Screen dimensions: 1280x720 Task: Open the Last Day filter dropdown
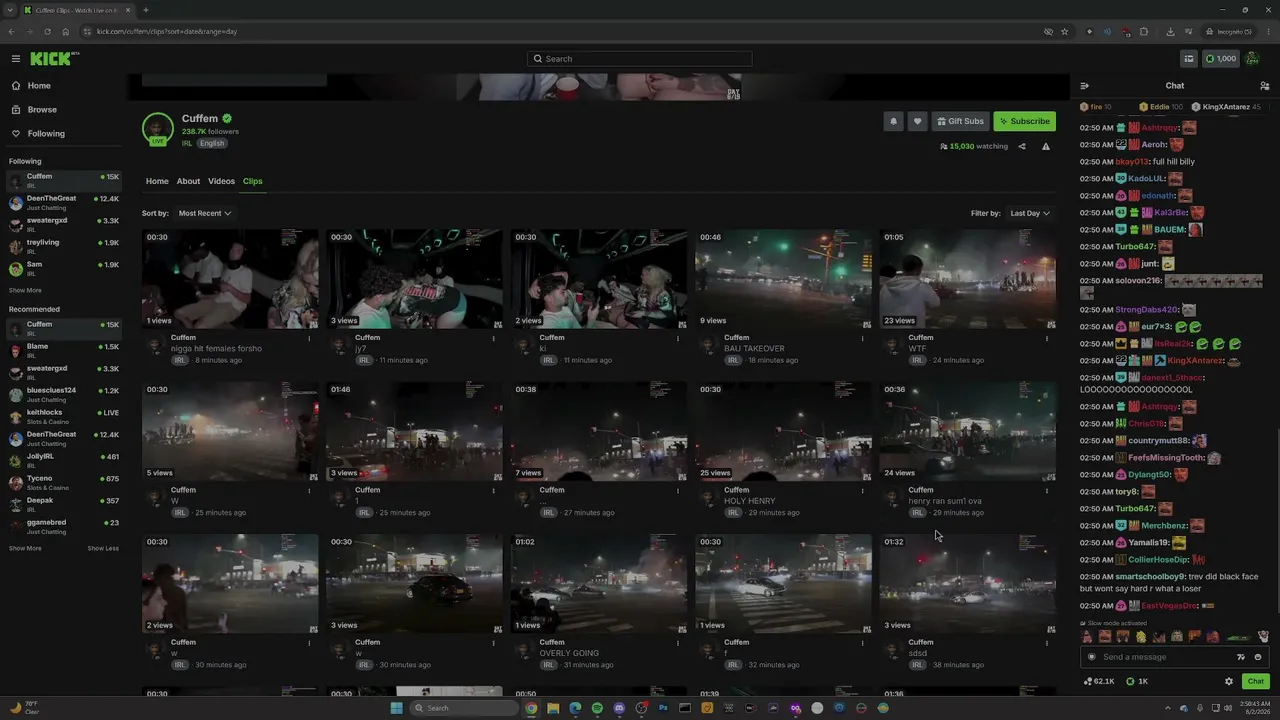coord(1030,213)
